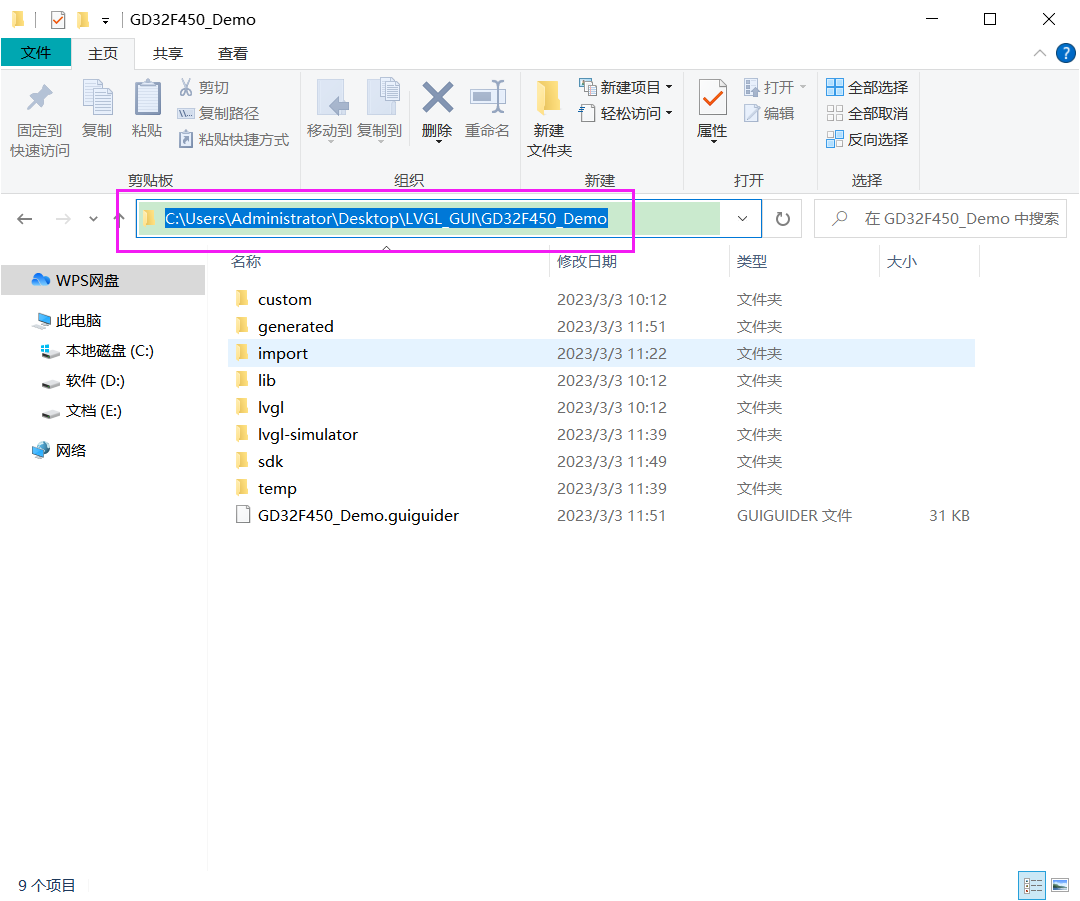Click Copy path (复制路径)
The image size is (1080, 901).
point(218,114)
